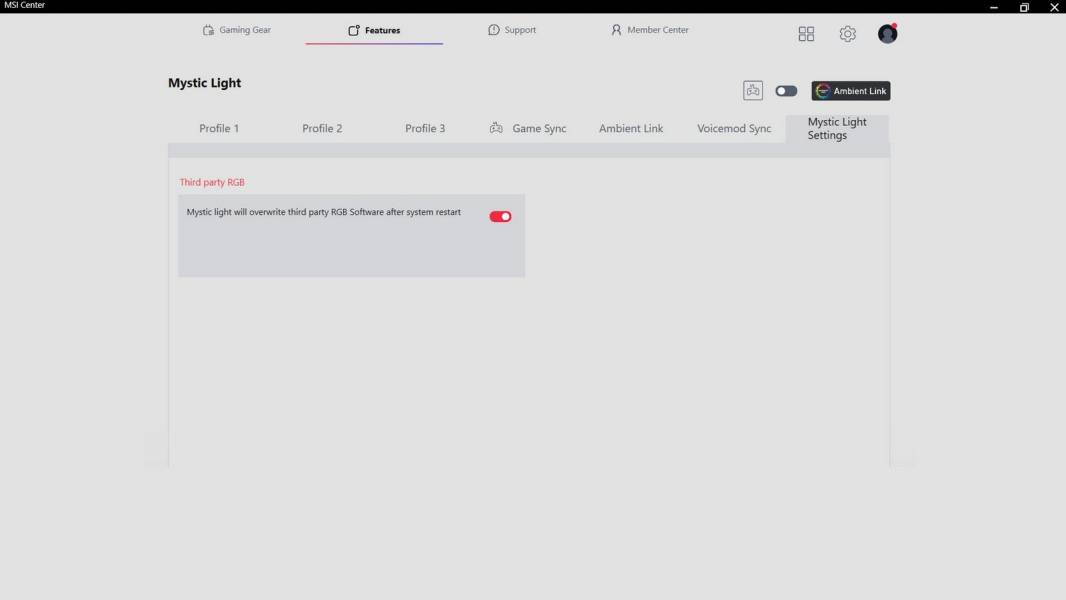Click the Member Center person icon

pos(616,30)
